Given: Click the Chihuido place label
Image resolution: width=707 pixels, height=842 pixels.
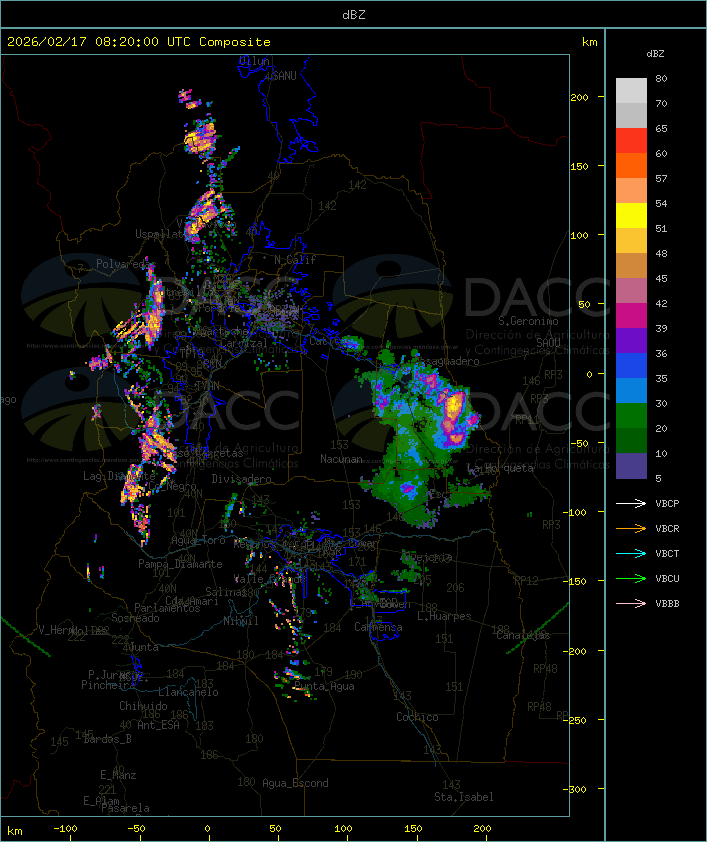Looking at the screenshot, I should (x=143, y=706).
